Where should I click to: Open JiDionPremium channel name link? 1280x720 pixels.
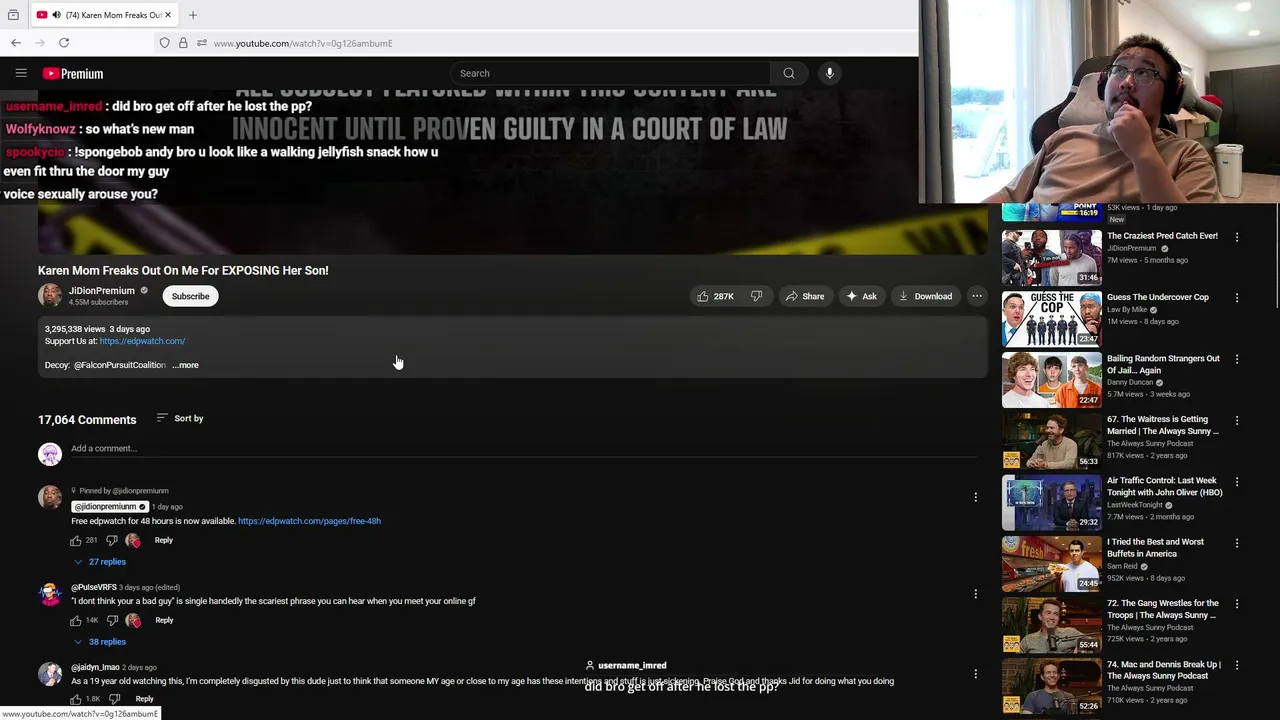coord(102,291)
